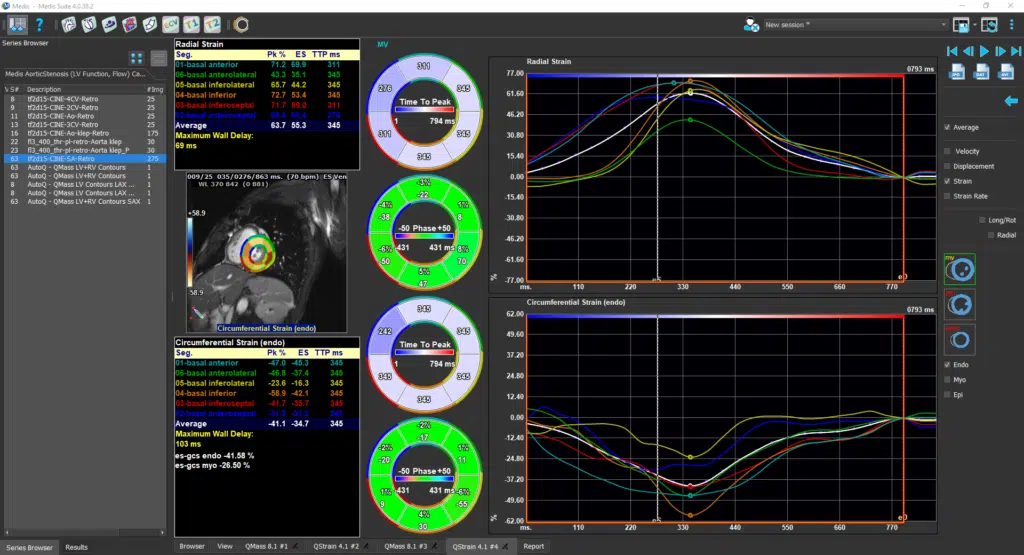Screen dimensions: 1024x555
Task: Click the blue back arrow icon
Action: coord(1011,100)
